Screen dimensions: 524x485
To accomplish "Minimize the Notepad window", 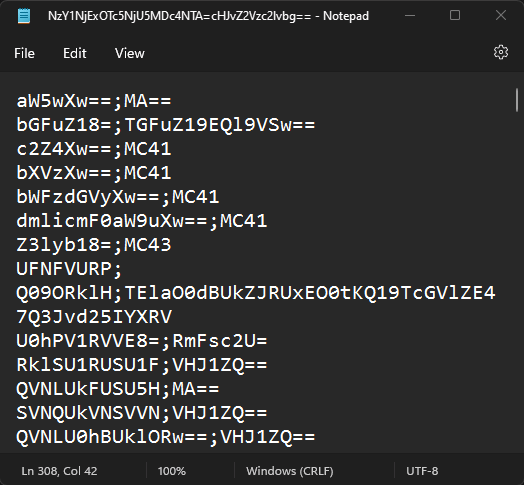I will pos(410,15).
